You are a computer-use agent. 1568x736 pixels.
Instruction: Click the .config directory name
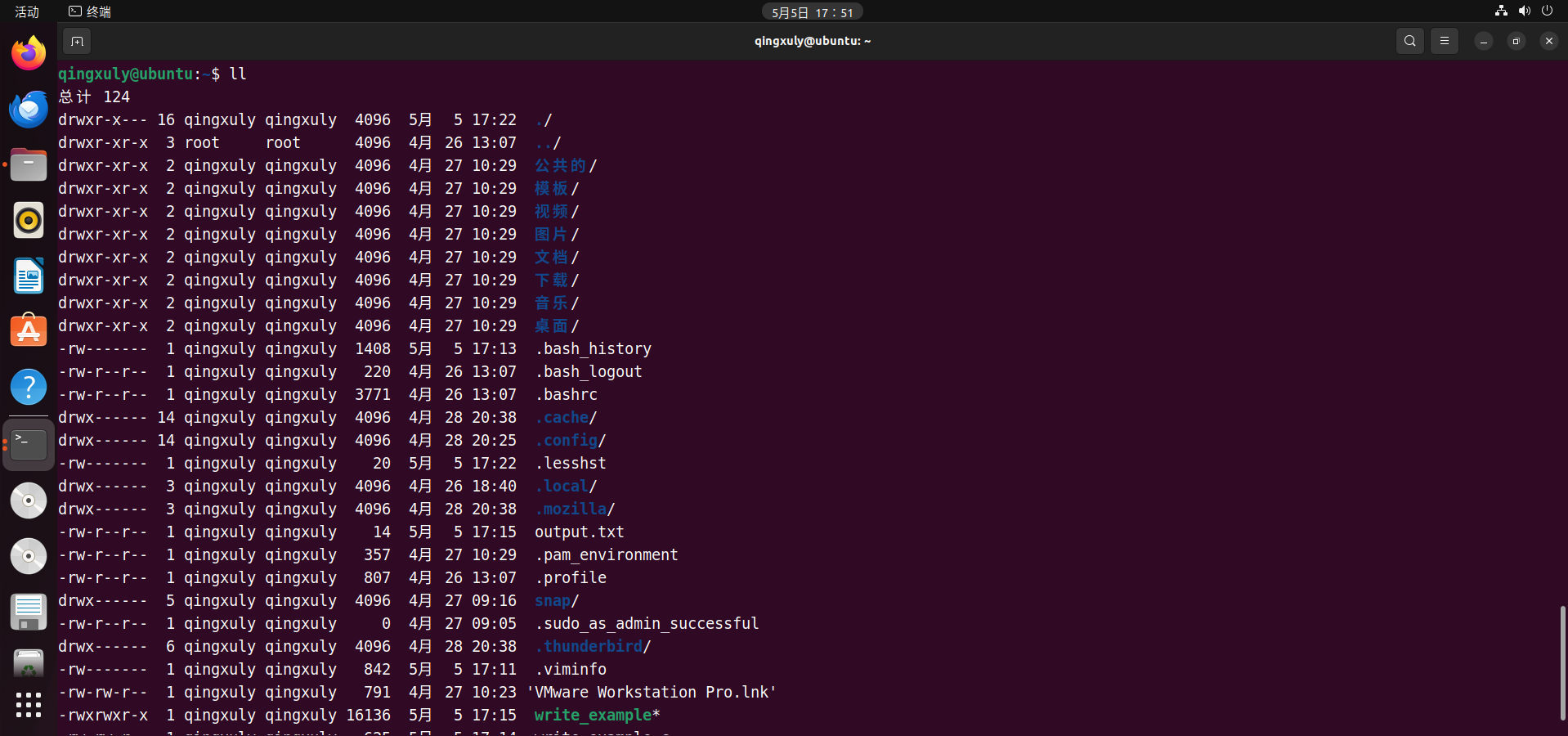tap(567, 441)
